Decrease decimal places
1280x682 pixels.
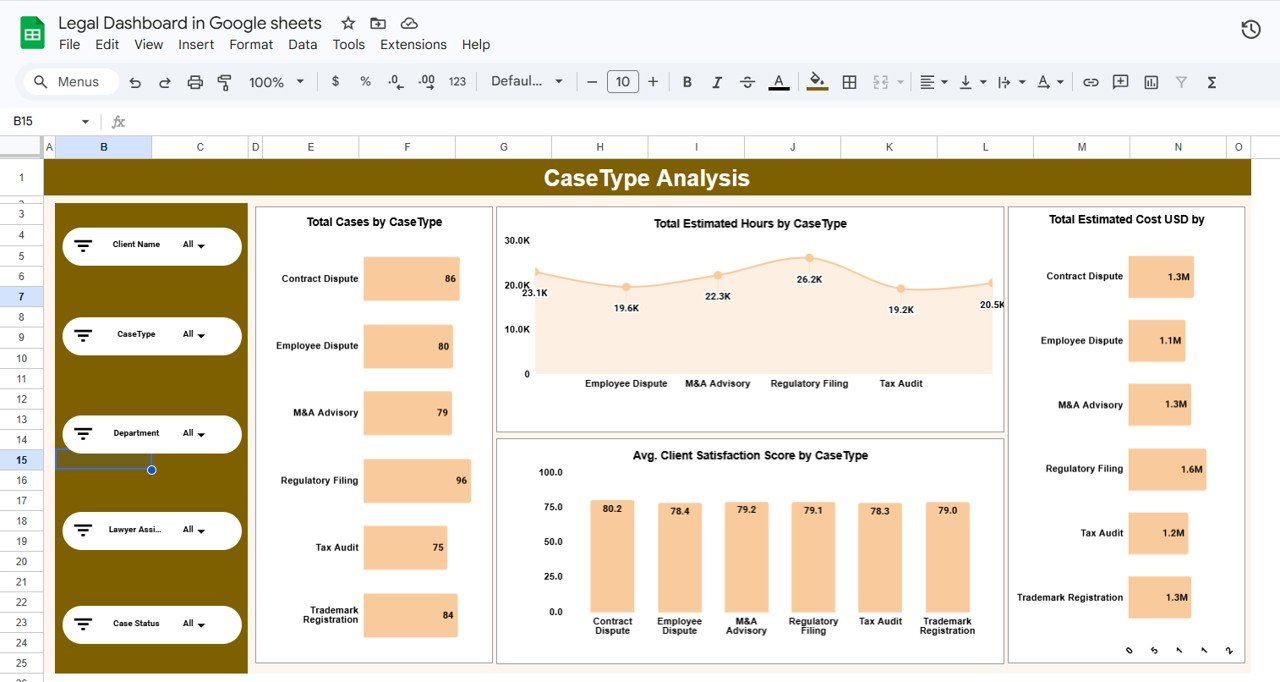[394, 81]
